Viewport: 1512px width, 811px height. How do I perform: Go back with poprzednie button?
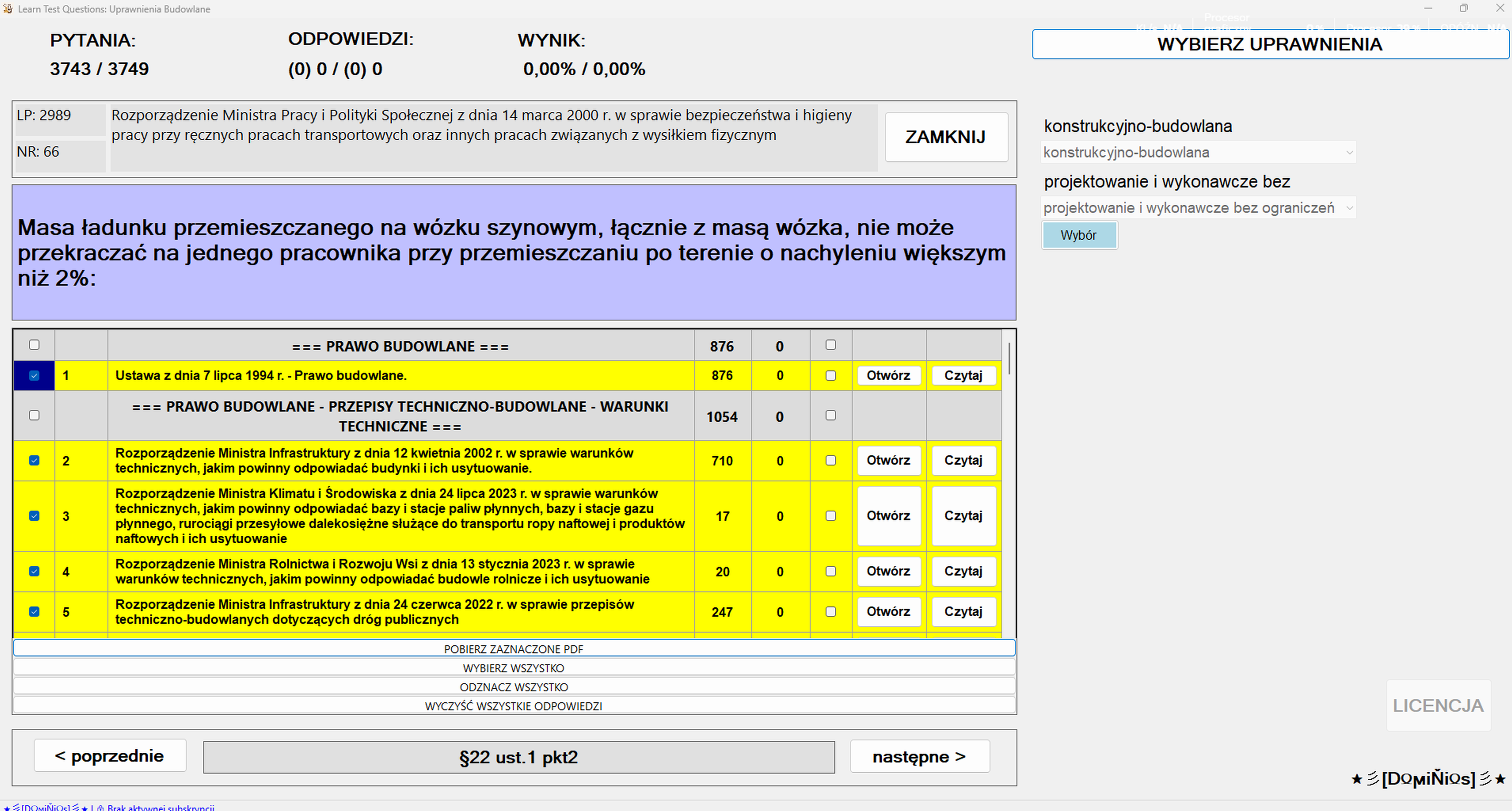pyautogui.click(x=110, y=756)
